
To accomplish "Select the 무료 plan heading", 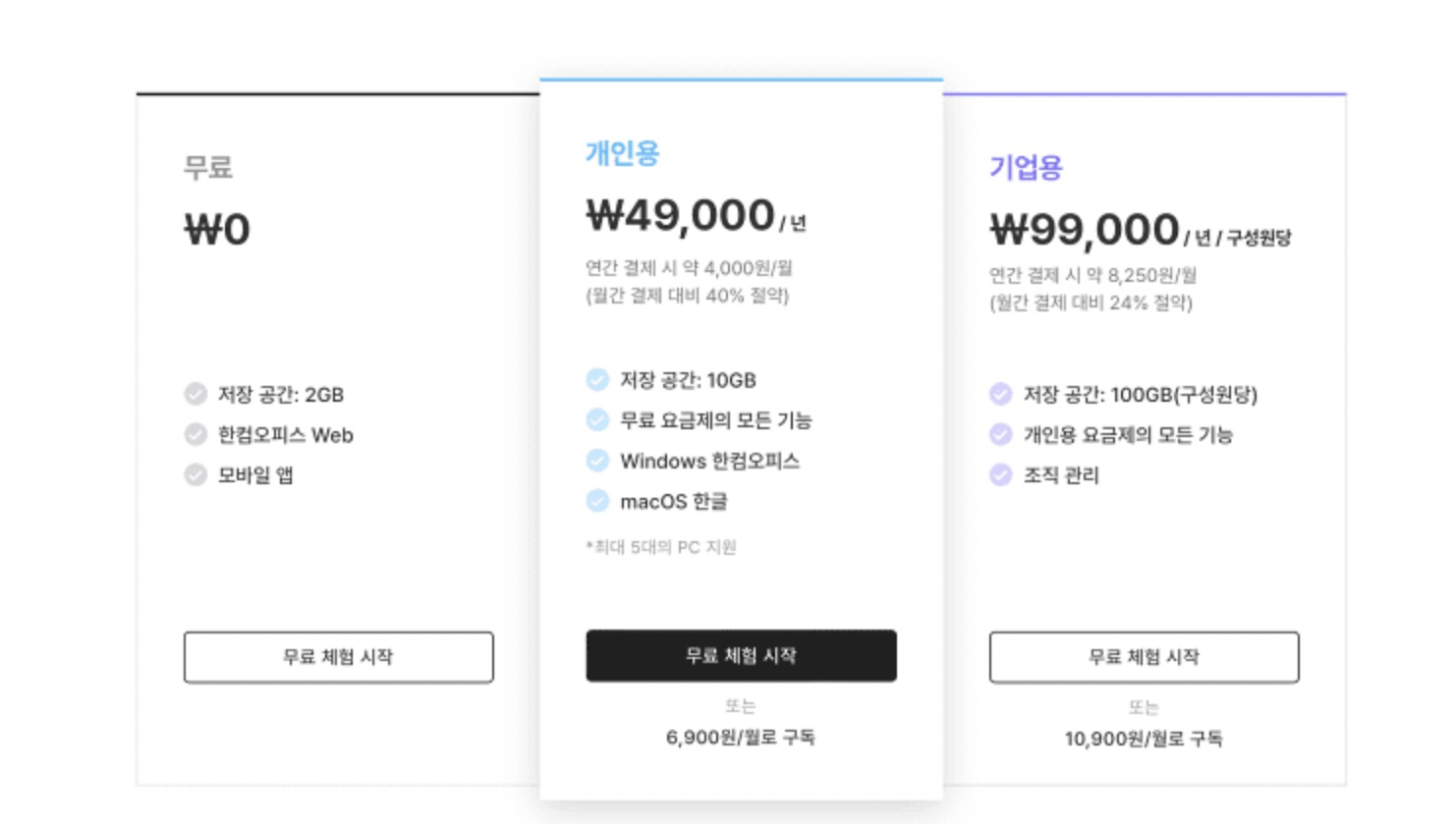I will (208, 167).
